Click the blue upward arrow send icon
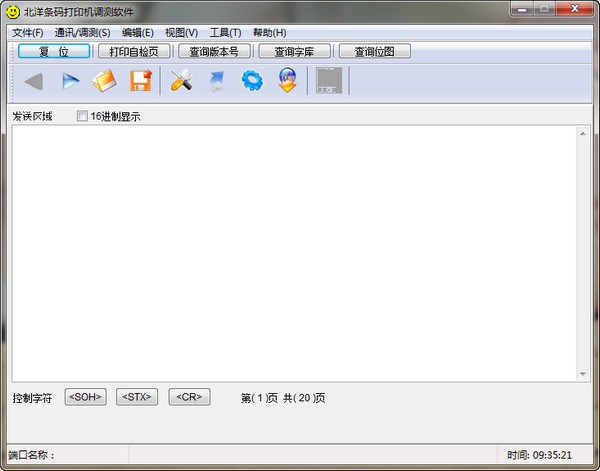Viewport: 600px width, 471px height. (217, 81)
